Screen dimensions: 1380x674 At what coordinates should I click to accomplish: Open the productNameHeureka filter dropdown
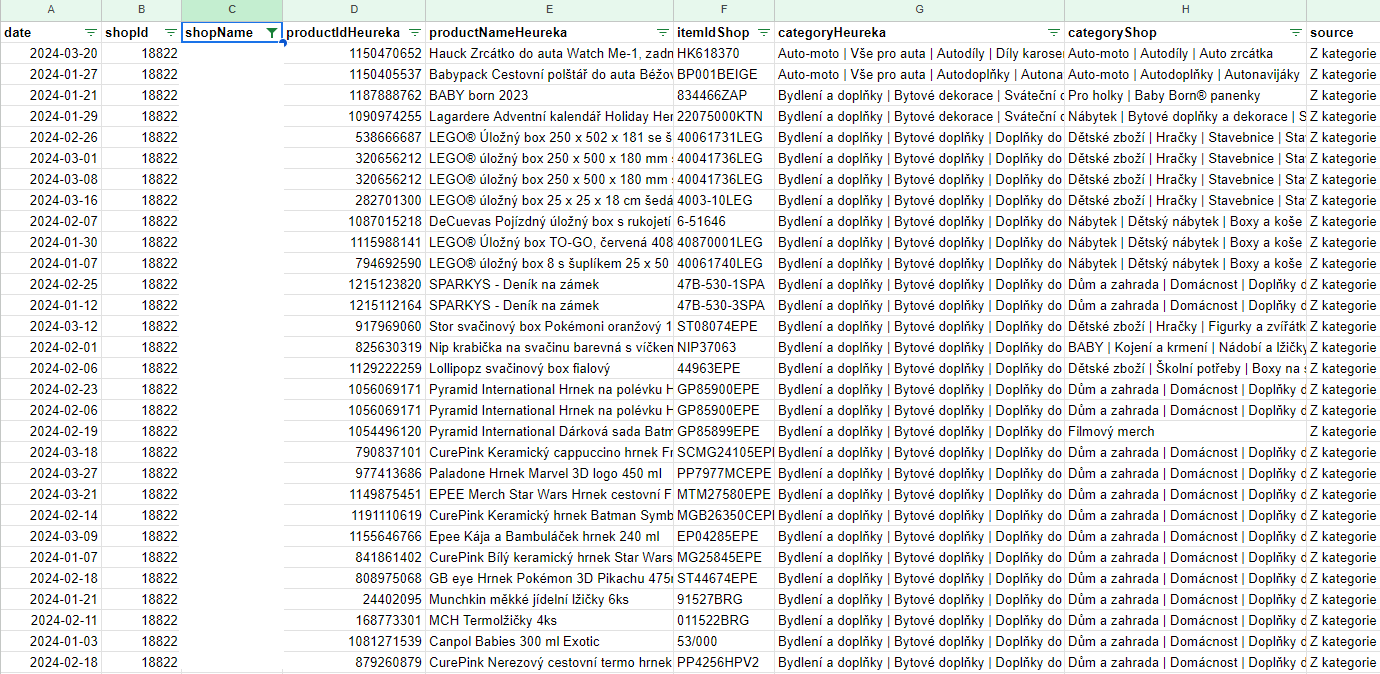point(662,33)
